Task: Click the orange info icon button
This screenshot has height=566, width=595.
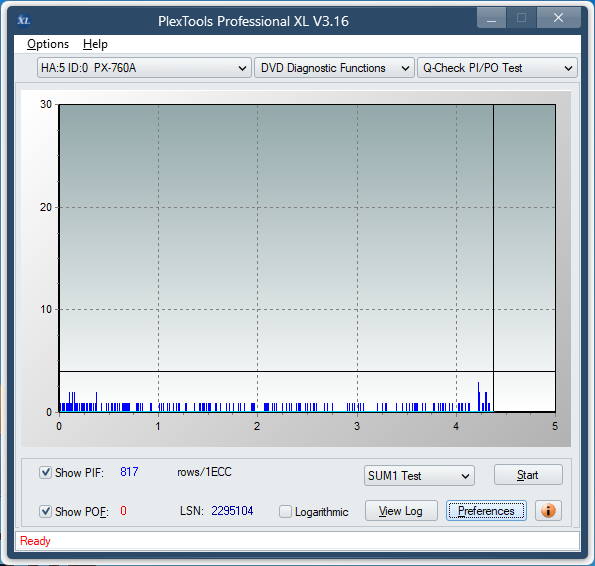Action: [x=548, y=511]
